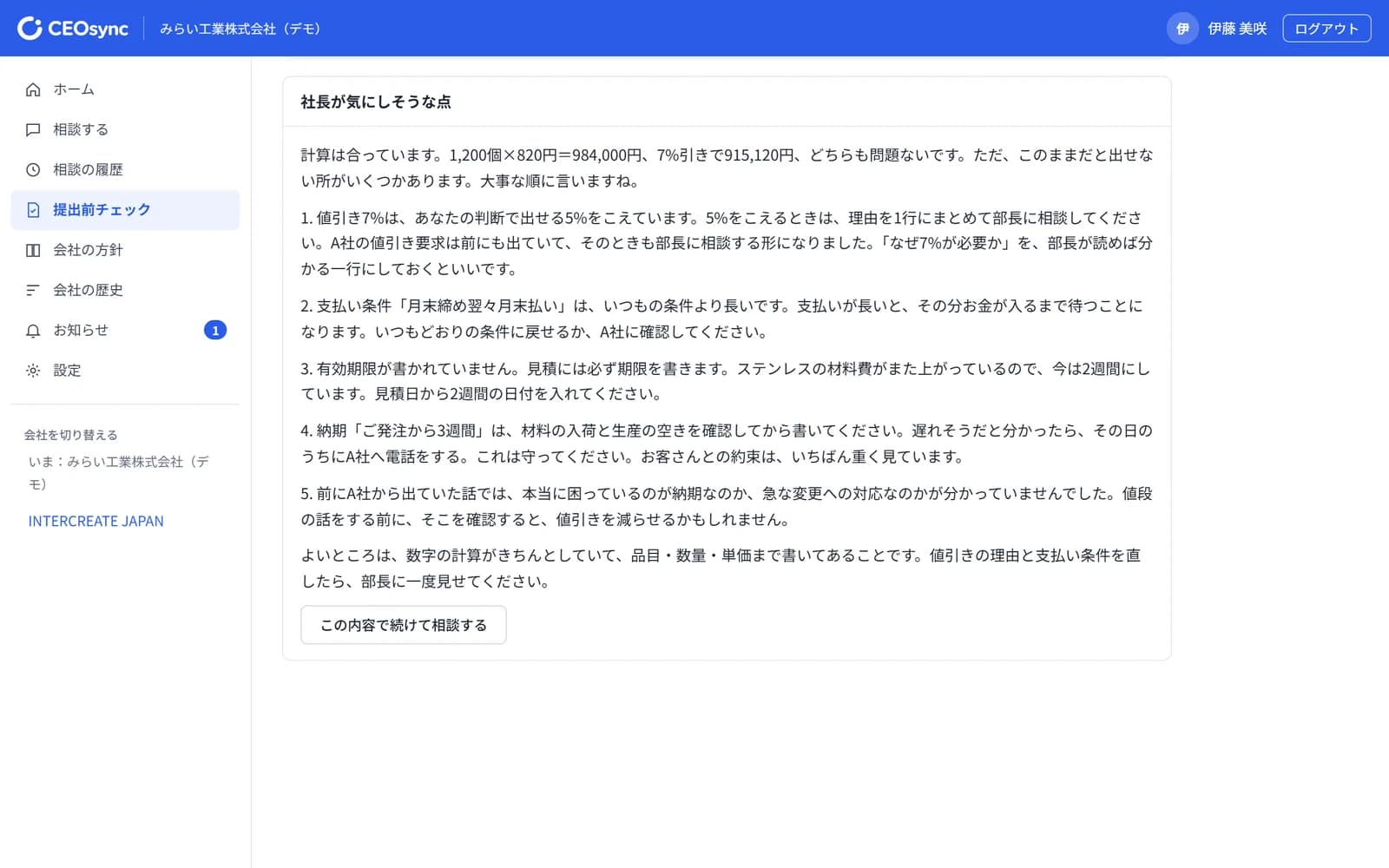Click the notification badge showing 1
Screen dimensions: 1389x868
tap(215, 331)
